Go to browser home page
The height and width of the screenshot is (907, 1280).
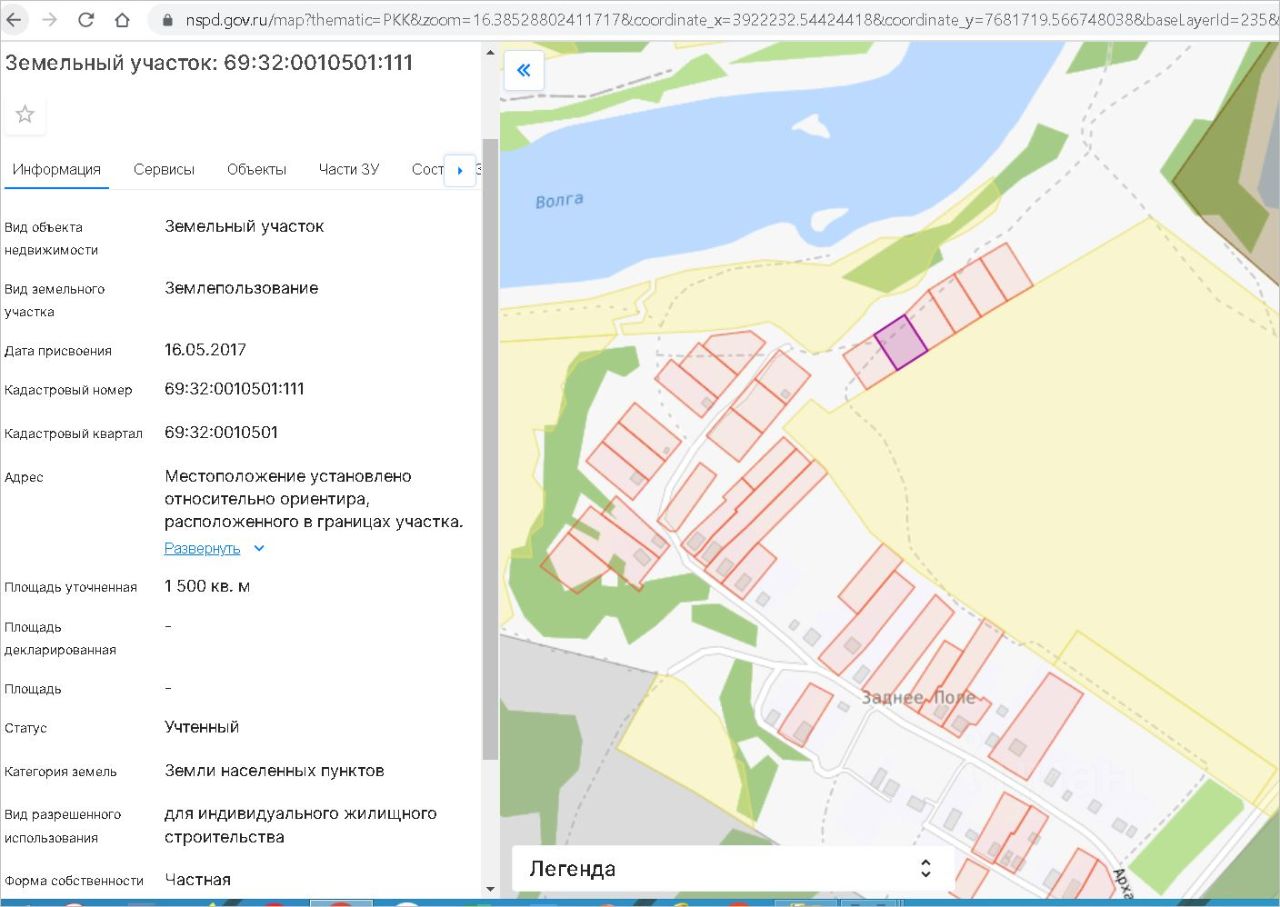click(122, 19)
